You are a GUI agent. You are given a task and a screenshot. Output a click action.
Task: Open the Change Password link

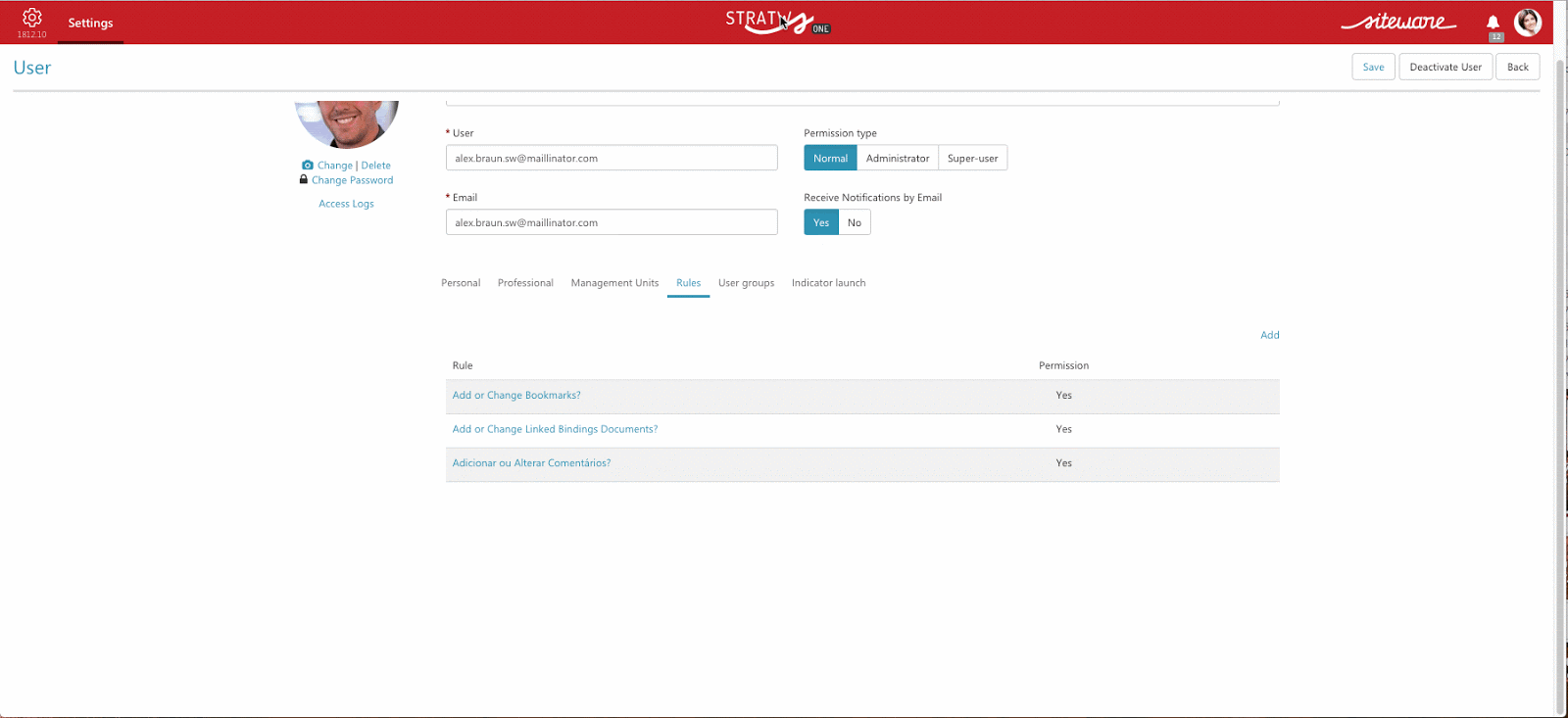(x=352, y=180)
